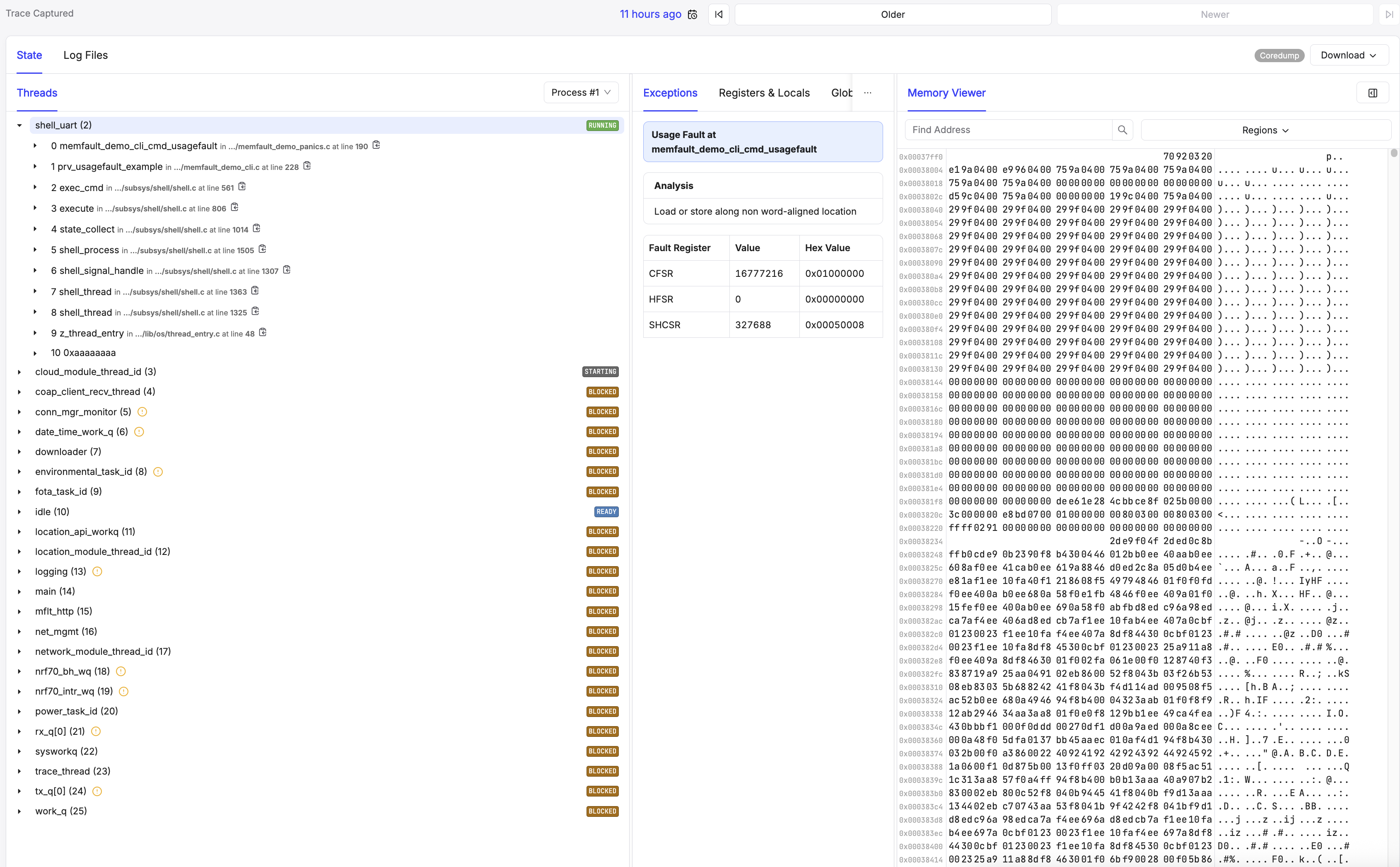Click the calendar icon beside "11 hours ago"

point(692,15)
